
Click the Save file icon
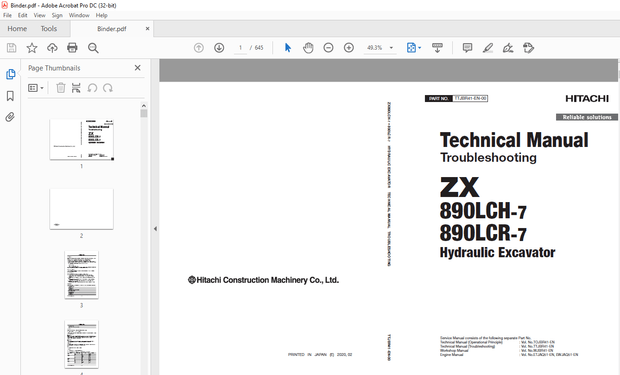coord(11,48)
